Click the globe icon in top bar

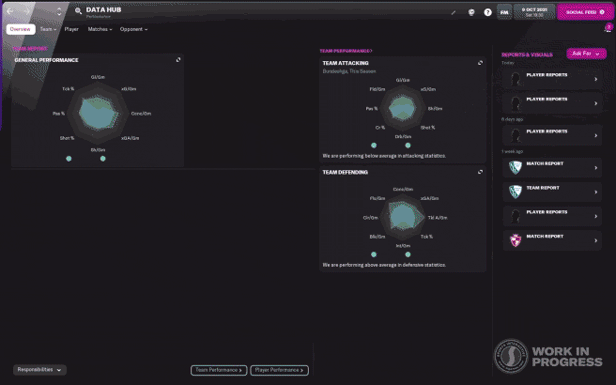(x=471, y=12)
